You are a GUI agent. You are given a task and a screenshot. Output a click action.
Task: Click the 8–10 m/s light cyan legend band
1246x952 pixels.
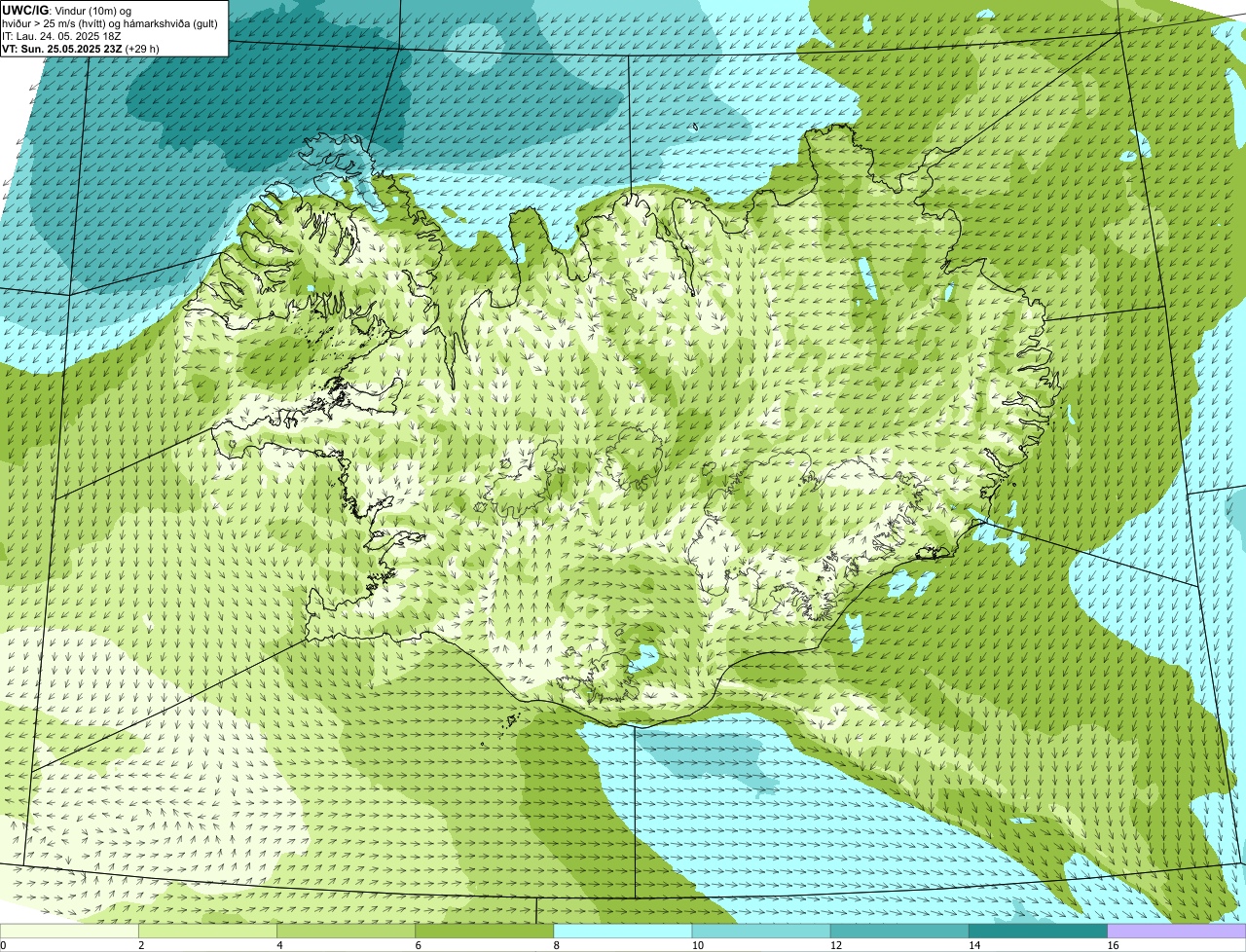(623, 932)
